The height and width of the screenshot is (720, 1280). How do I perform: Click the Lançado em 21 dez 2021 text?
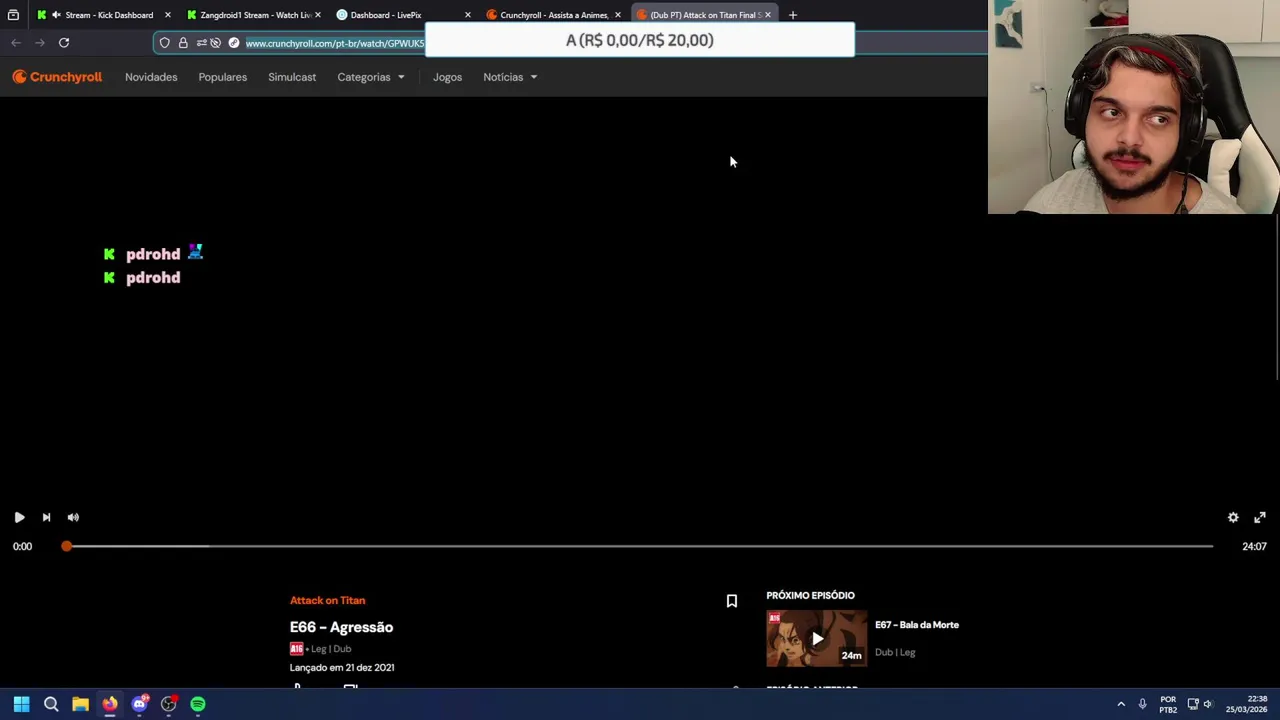click(x=342, y=667)
